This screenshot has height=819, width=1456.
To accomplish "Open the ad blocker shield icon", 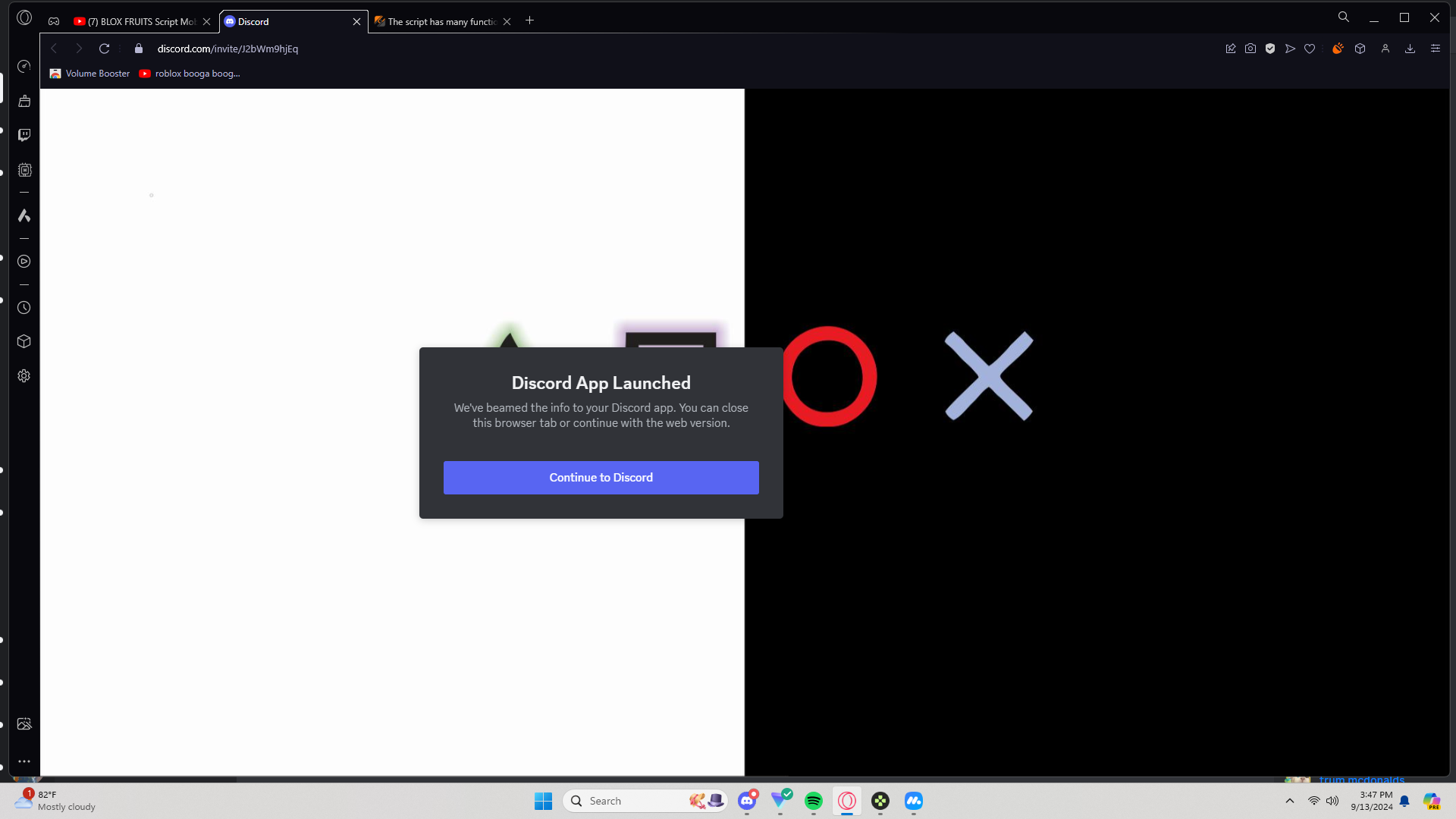I will click(1270, 49).
